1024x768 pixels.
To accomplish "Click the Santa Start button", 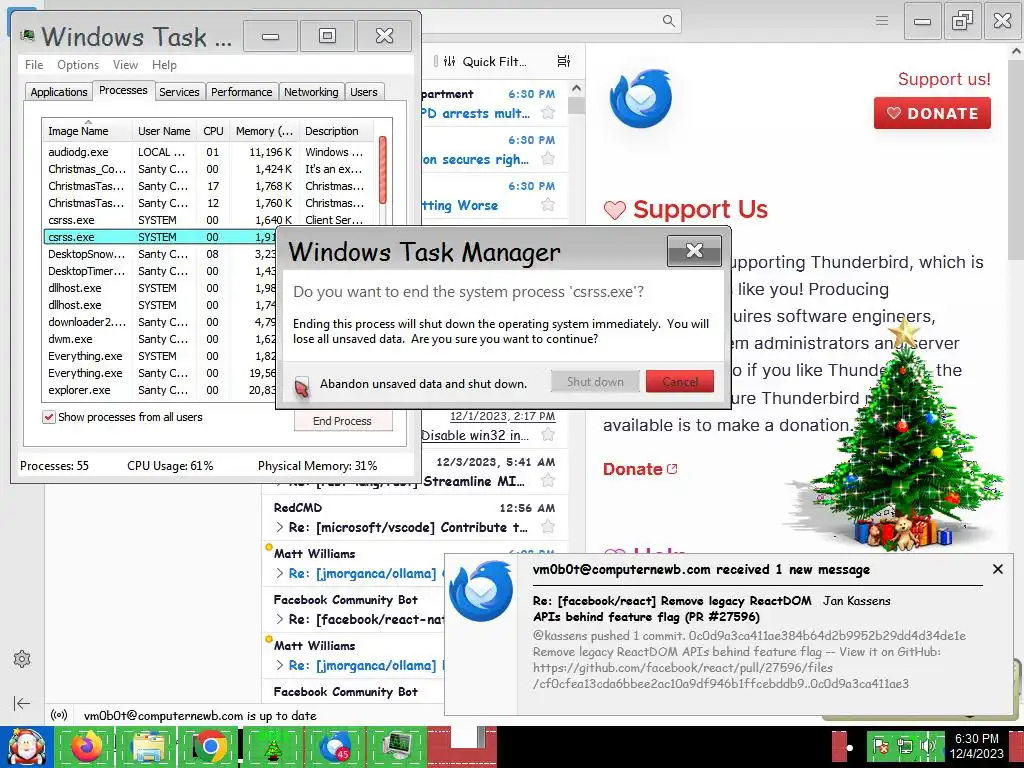I will (x=26, y=747).
